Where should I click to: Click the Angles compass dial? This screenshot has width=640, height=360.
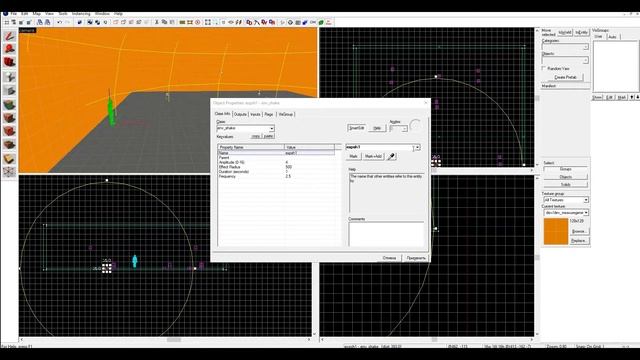(415, 125)
